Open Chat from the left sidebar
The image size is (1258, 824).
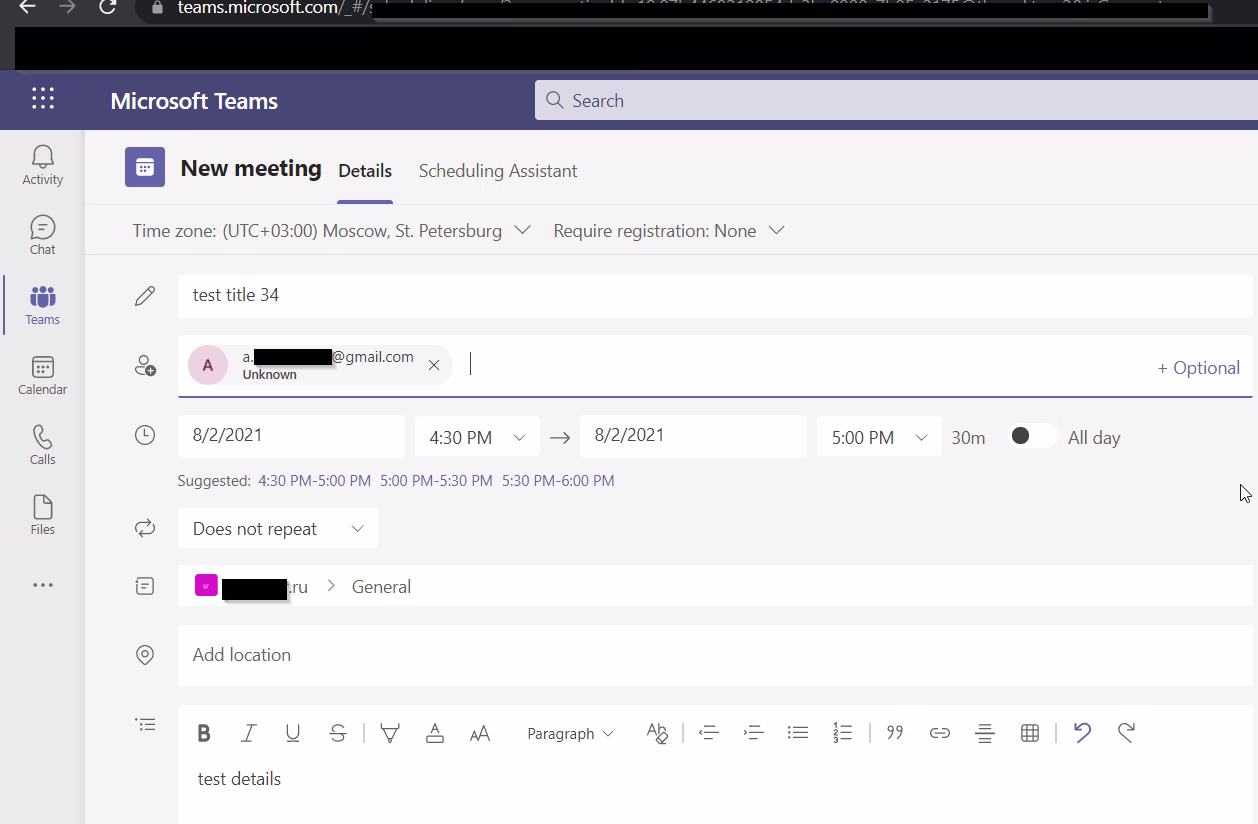click(x=42, y=235)
